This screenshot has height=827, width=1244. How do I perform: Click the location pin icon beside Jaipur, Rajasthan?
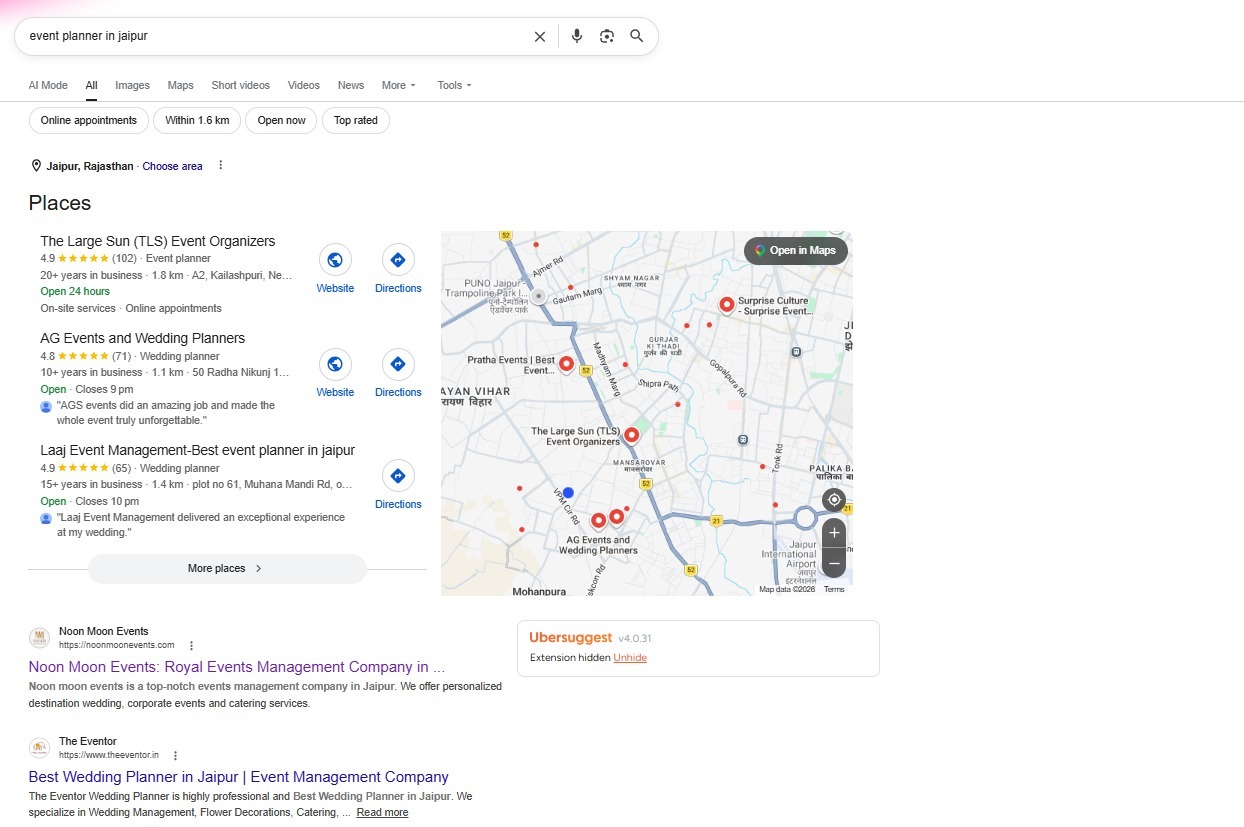point(37,166)
